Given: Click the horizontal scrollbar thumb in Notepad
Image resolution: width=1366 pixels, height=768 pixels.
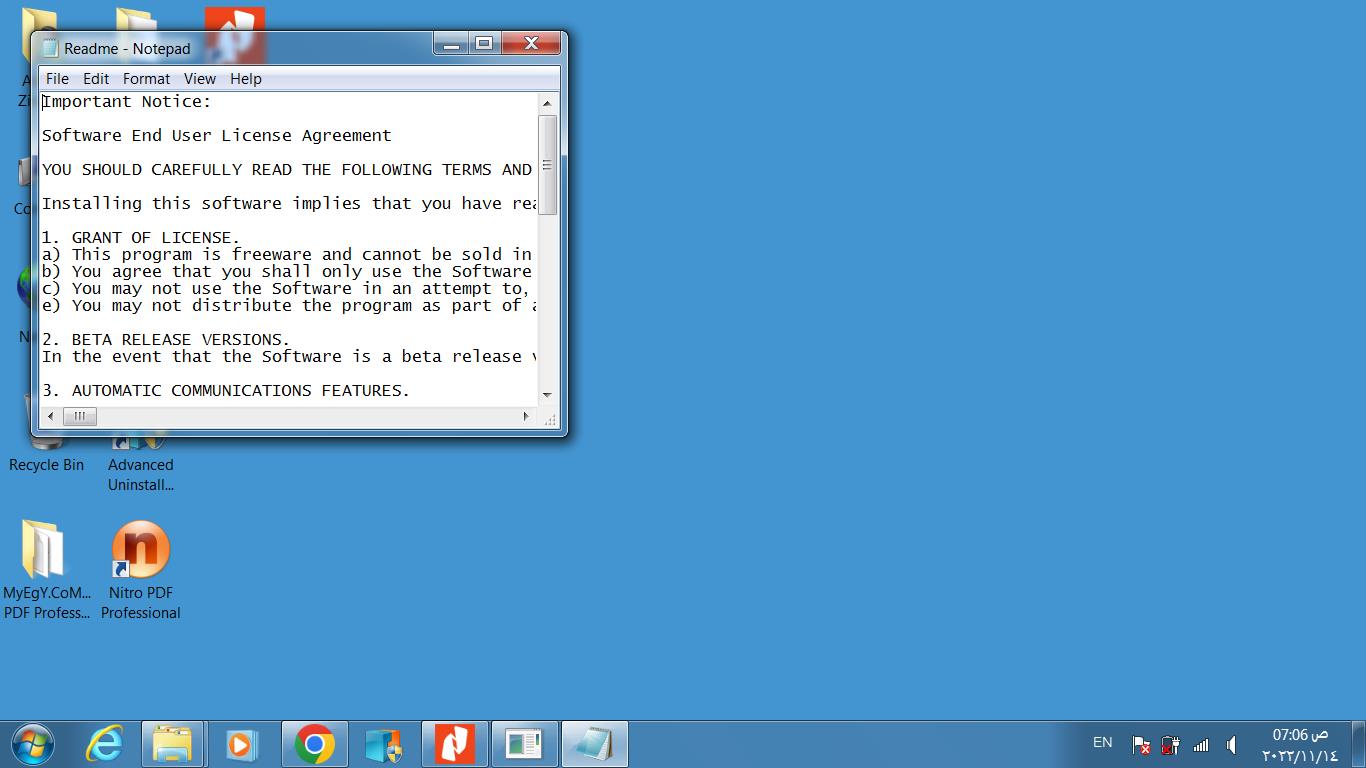Looking at the screenshot, I should pyautogui.click(x=80, y=416).
